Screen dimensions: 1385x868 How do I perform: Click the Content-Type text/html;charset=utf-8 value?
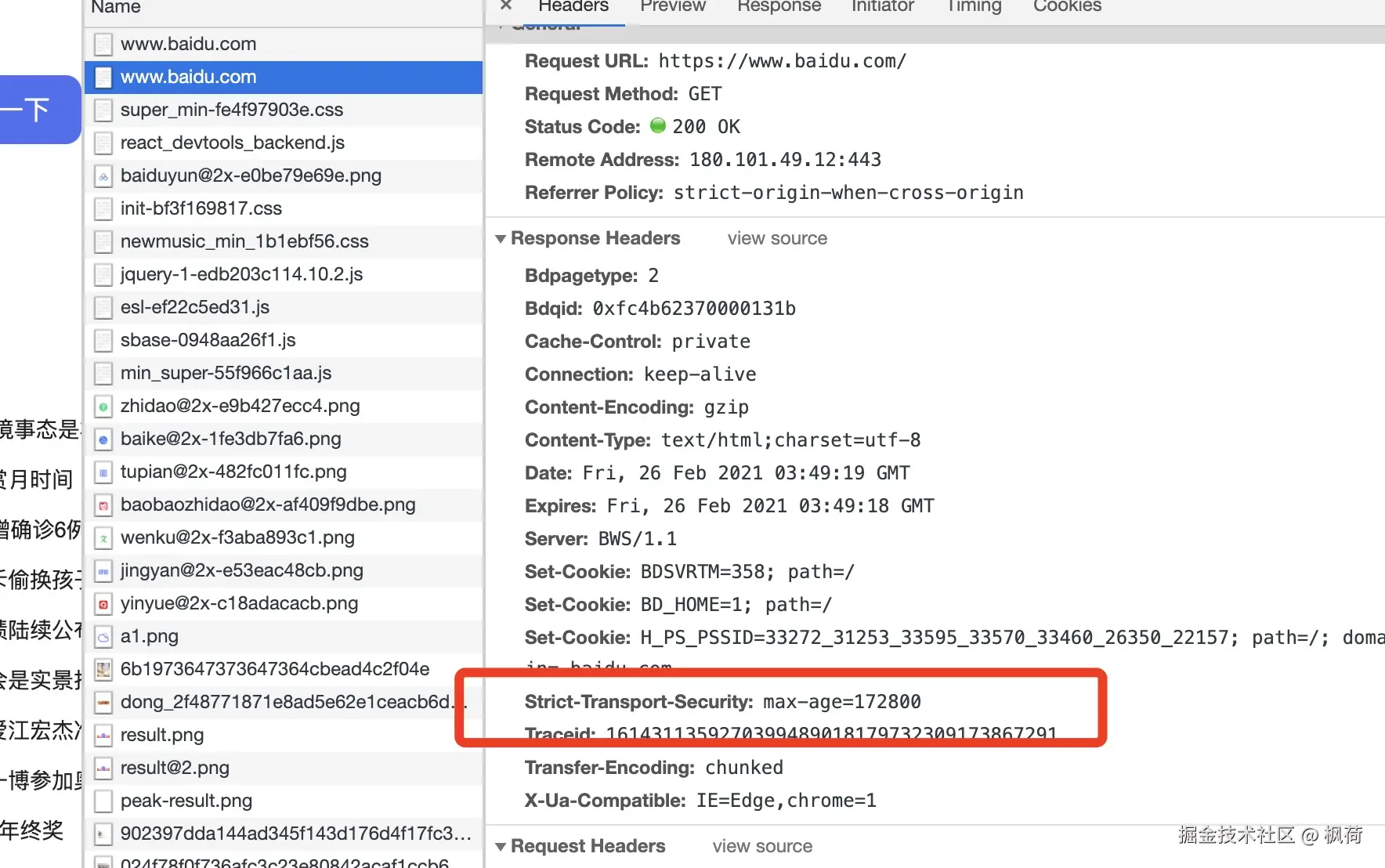click(x=790, y=440)
